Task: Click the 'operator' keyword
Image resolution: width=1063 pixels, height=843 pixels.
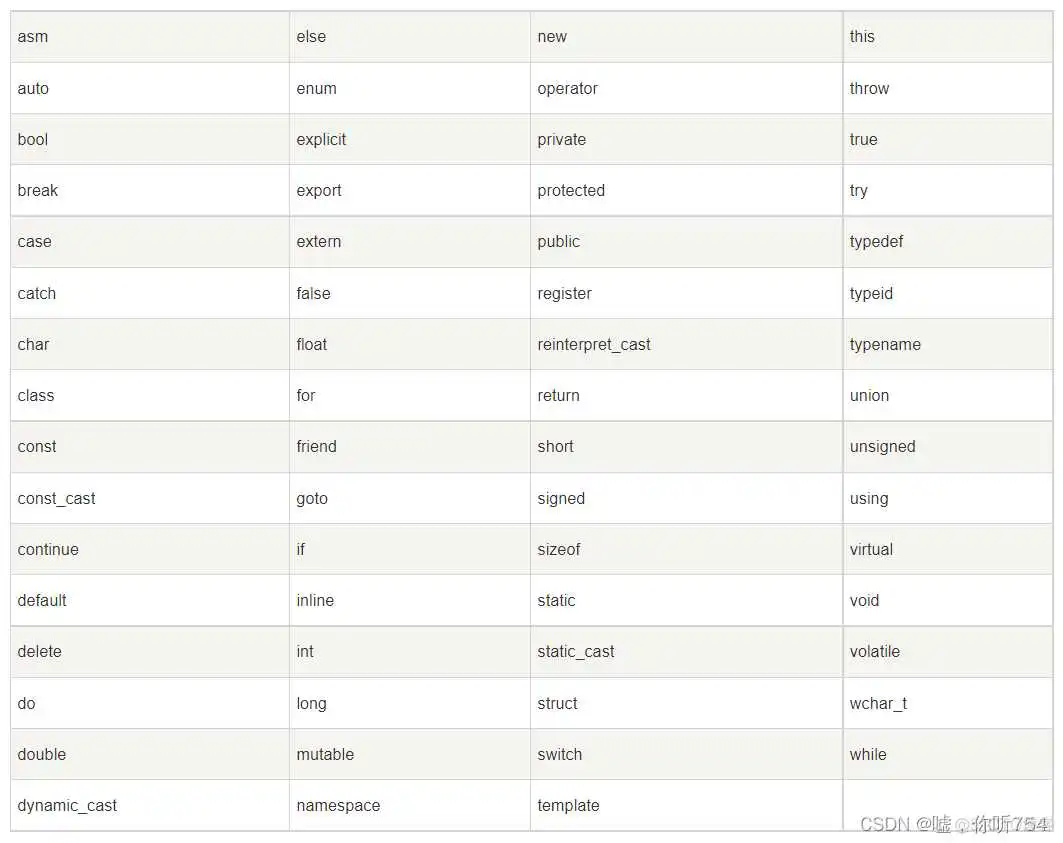Action: pyautogui.click(x=567, y=89)
